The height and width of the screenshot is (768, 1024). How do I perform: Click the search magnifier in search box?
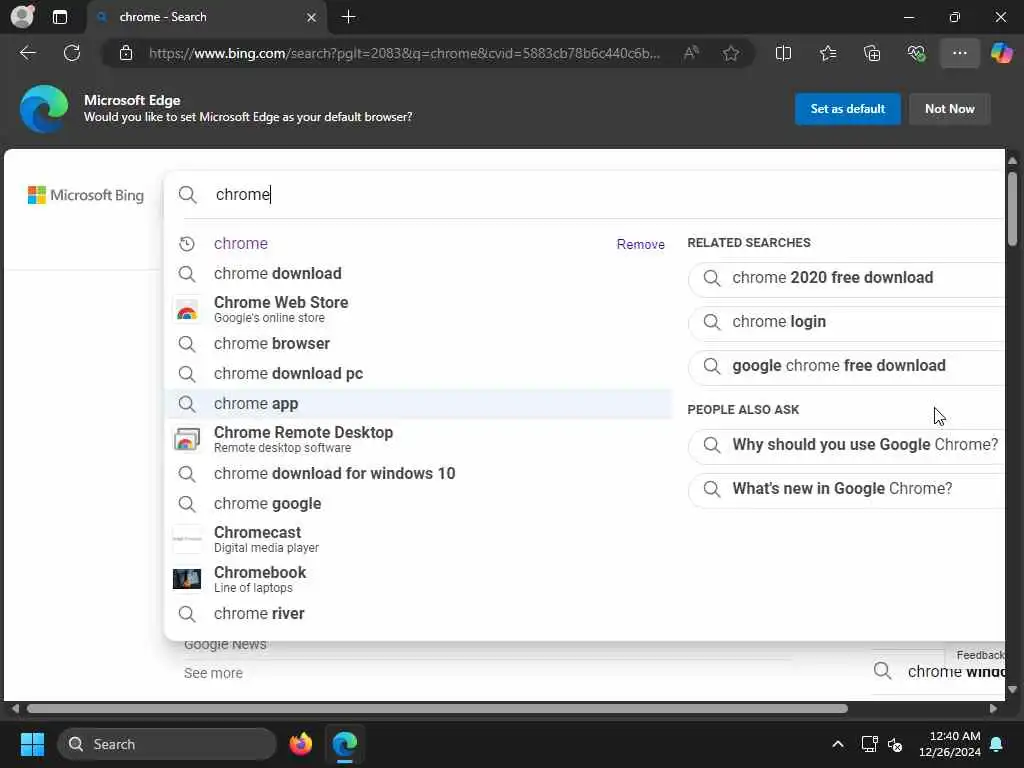point(187,195)
